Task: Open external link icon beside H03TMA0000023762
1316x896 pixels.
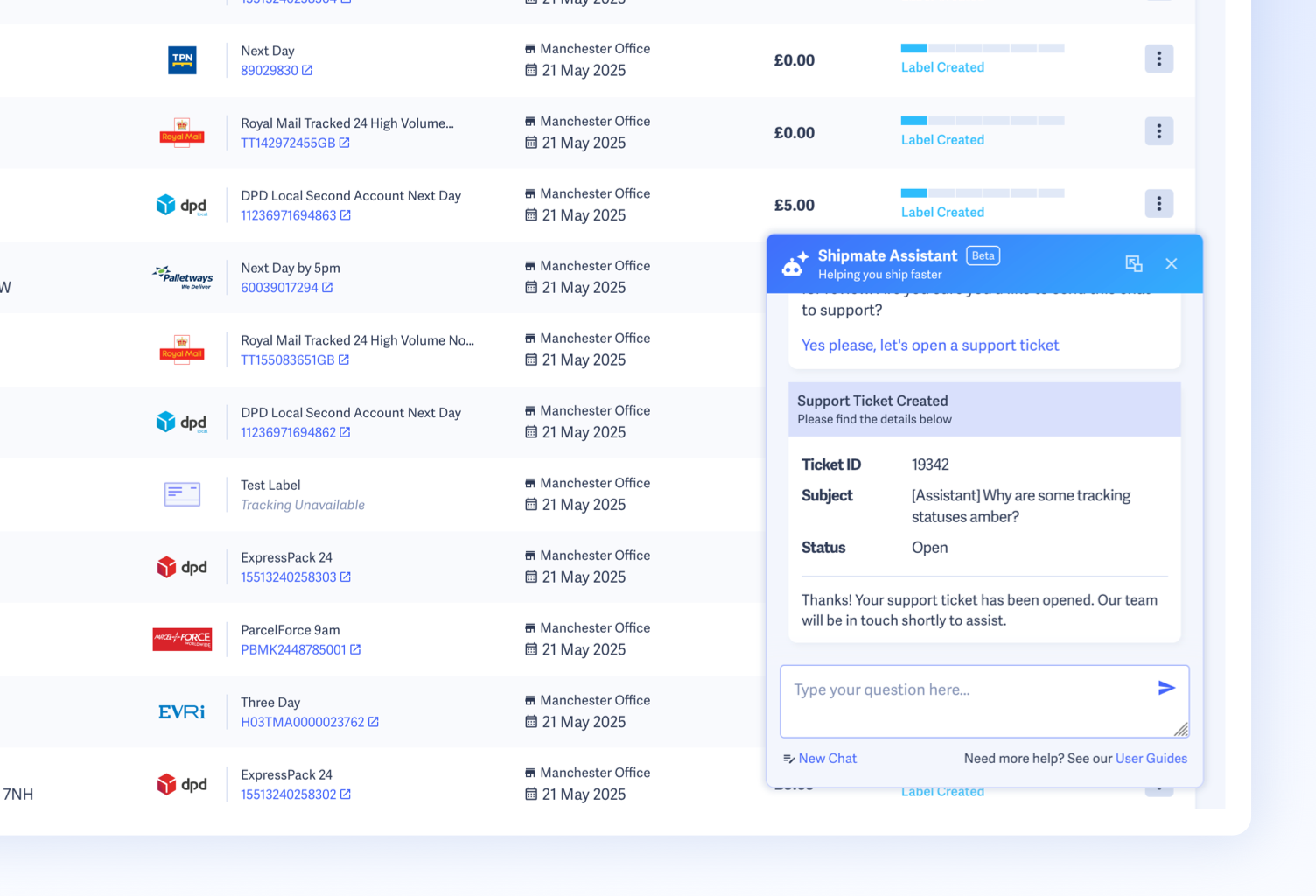Action: [x=374, y=722]
